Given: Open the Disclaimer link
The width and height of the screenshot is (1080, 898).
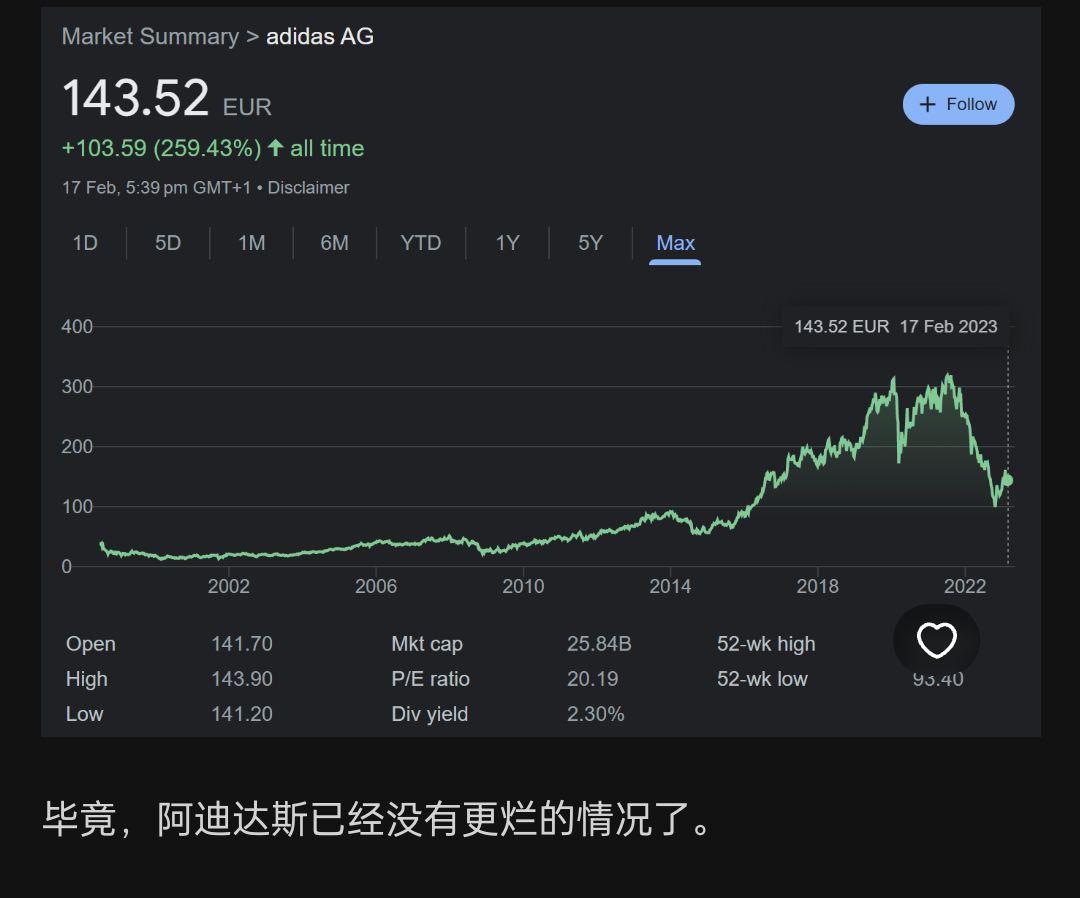Looking at the screenshot, I should (308, 187).
